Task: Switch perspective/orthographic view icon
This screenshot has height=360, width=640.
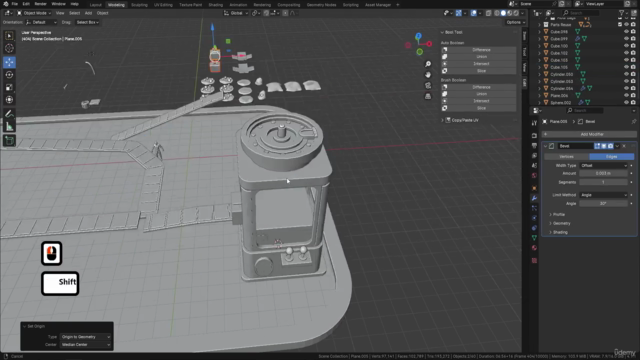Action: coord(428,96)
